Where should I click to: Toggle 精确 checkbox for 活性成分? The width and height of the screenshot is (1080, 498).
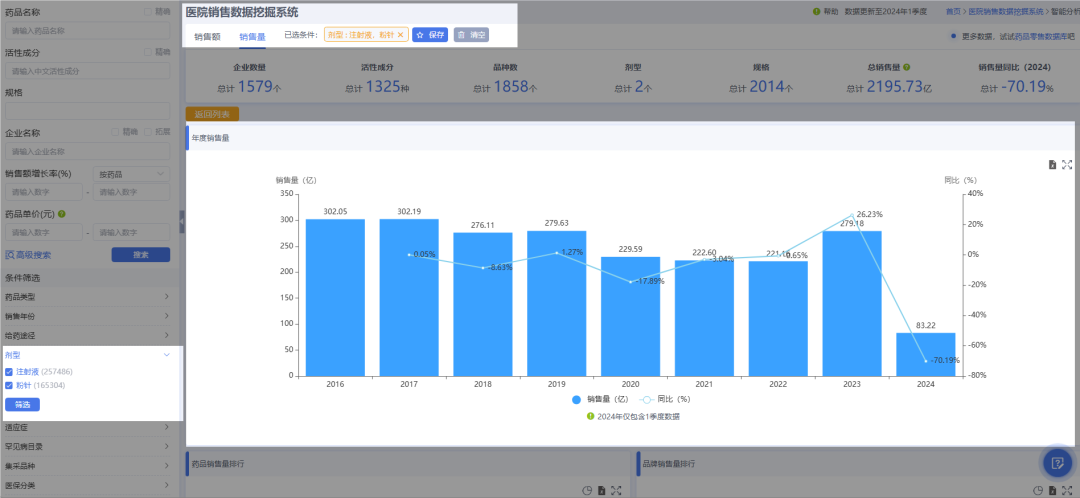tap(148, 52)
